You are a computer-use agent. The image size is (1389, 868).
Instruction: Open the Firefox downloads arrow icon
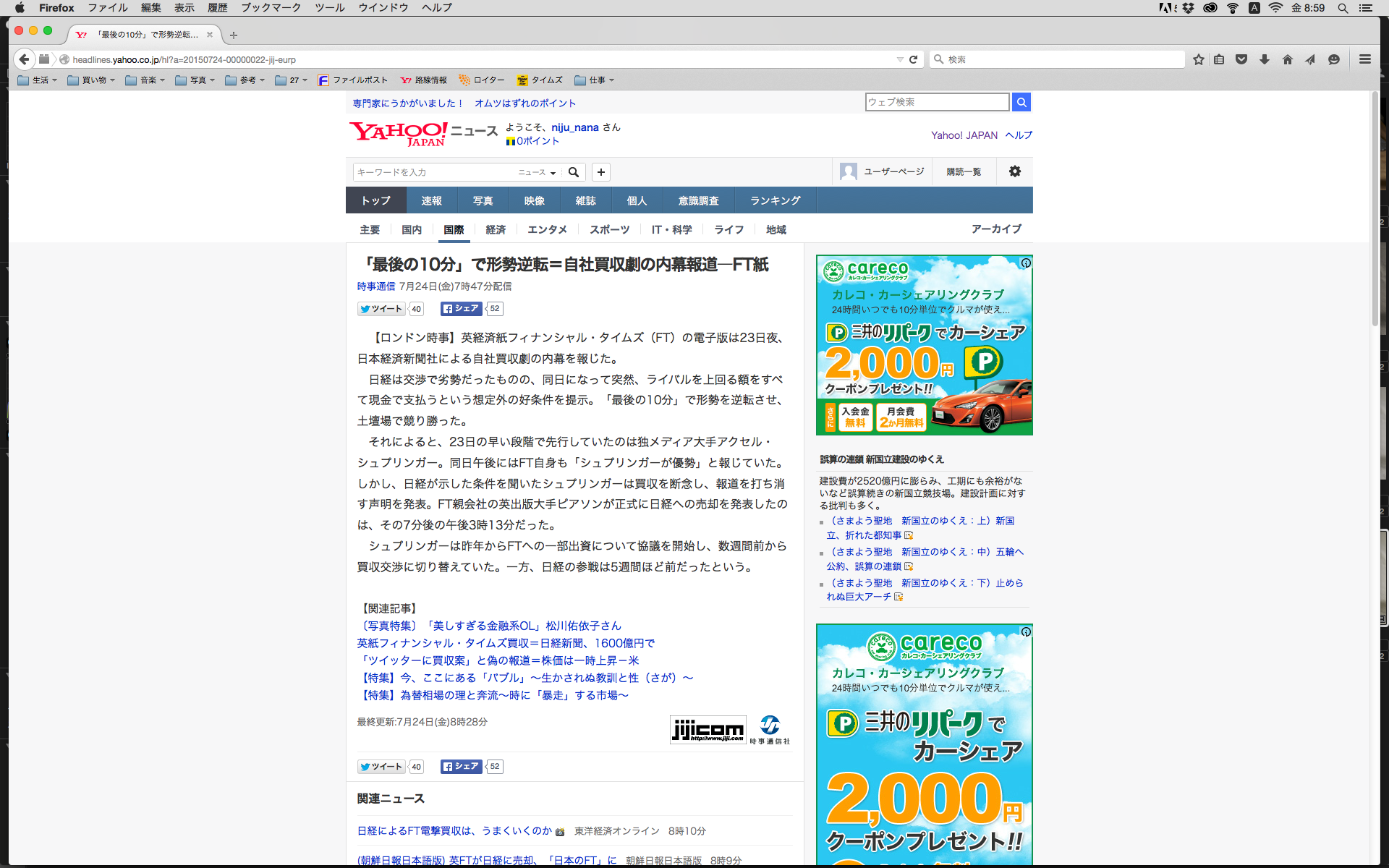click(1265, 59)
